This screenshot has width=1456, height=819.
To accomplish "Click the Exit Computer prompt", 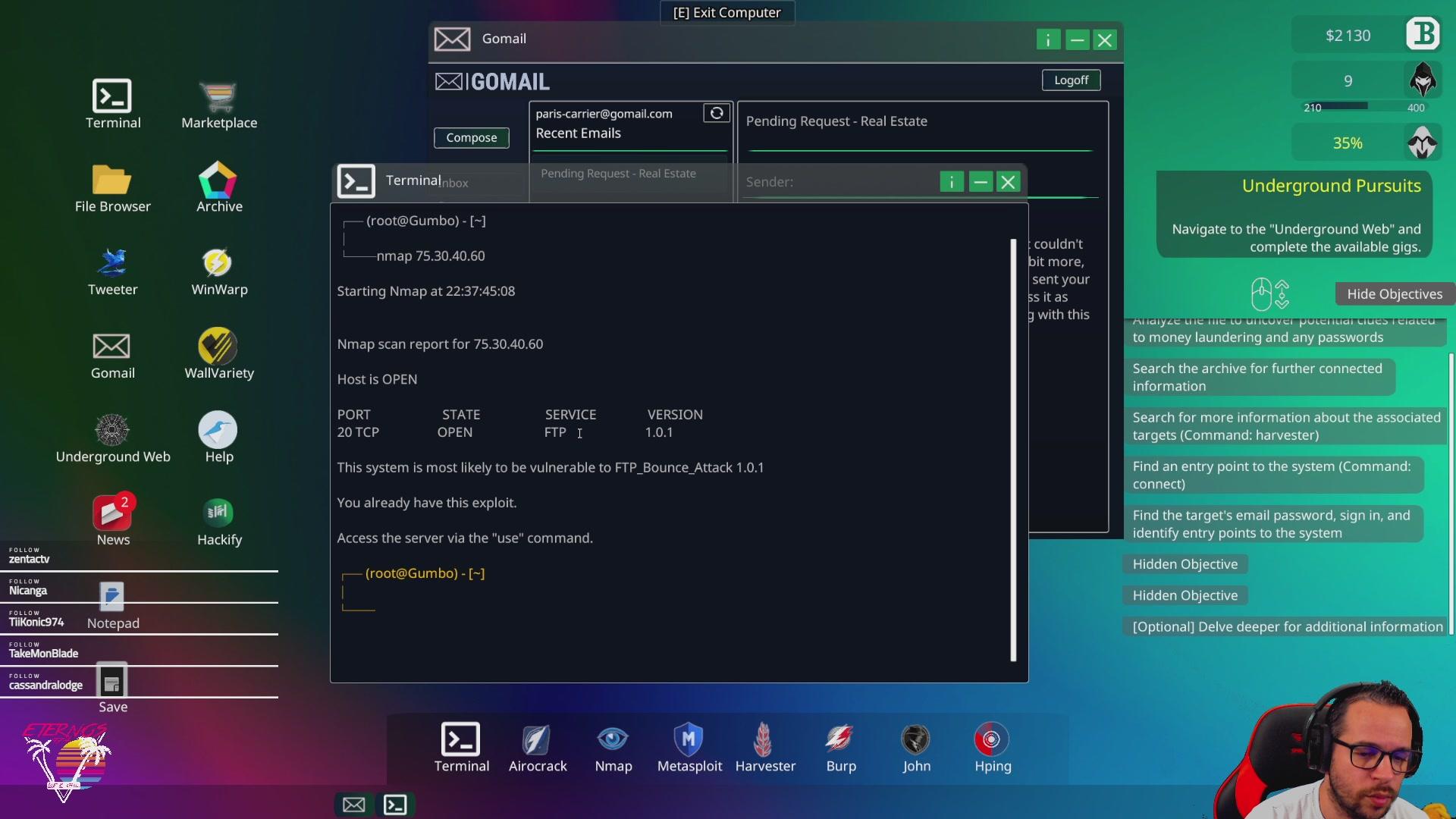I will 726,13.
